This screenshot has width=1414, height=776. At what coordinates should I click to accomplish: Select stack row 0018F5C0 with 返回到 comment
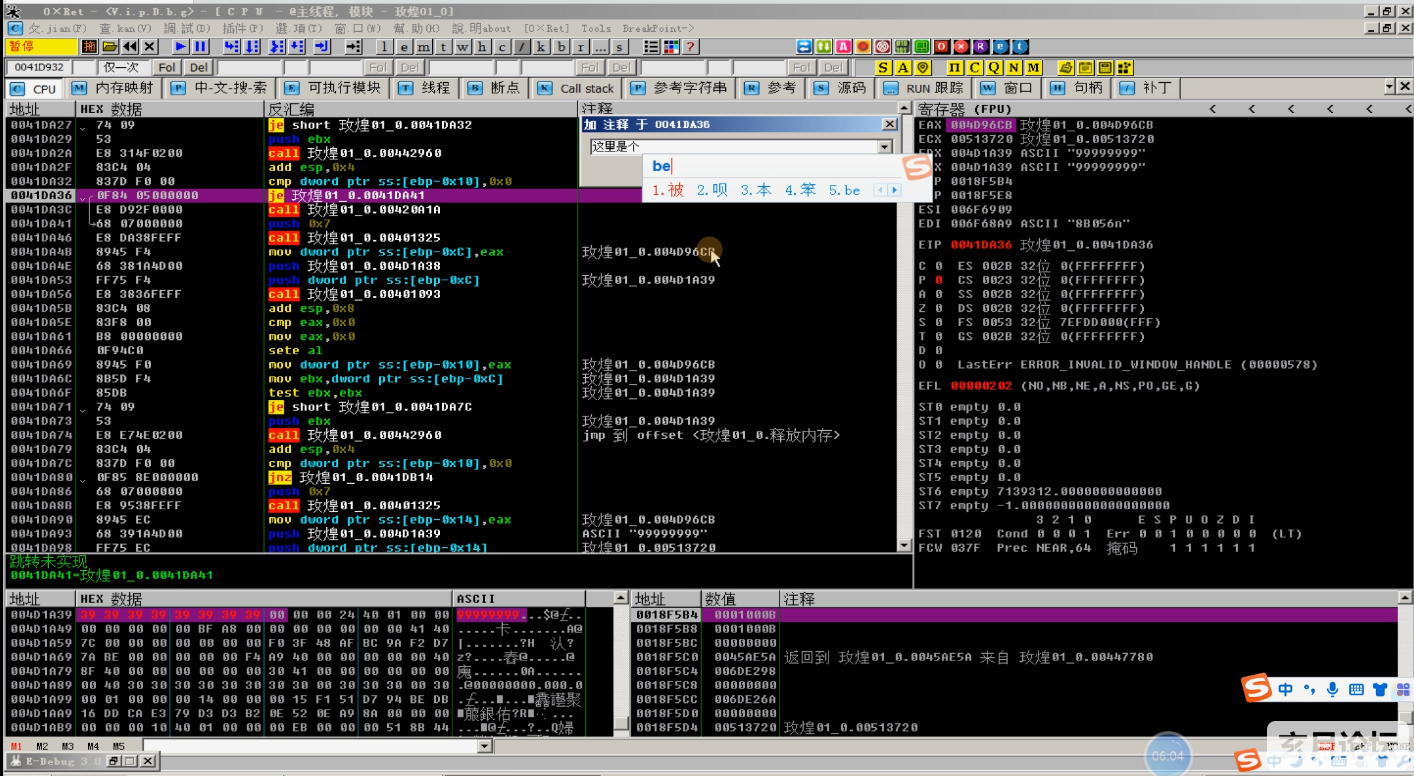click(x=1015, y=657)
